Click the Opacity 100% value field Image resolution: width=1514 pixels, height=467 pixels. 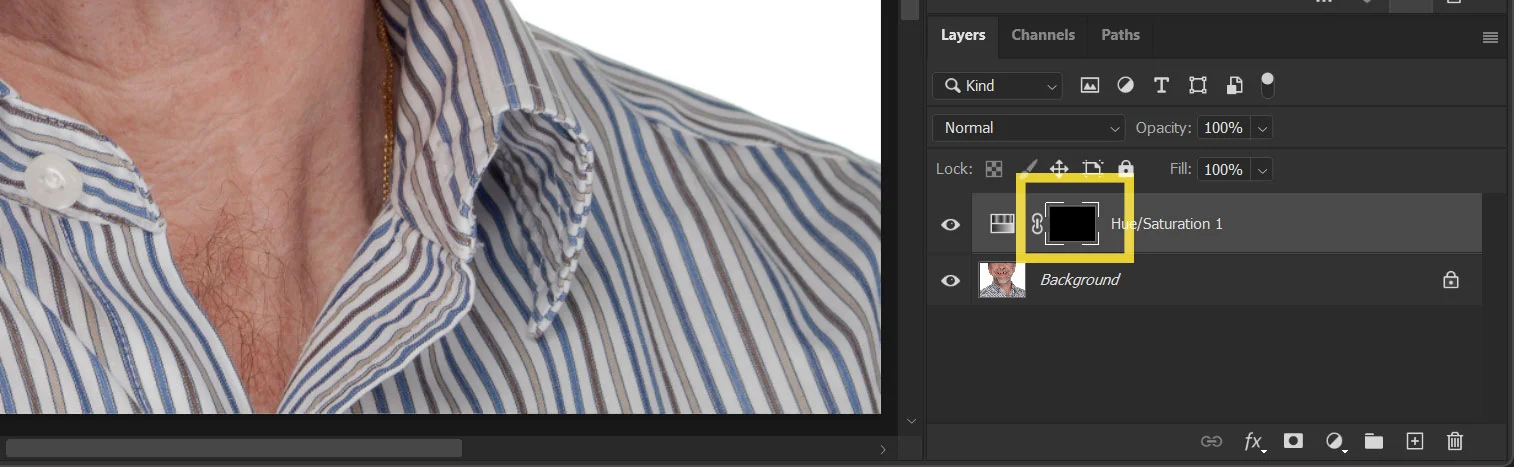pyautogui.click(x=1223, y=128)
